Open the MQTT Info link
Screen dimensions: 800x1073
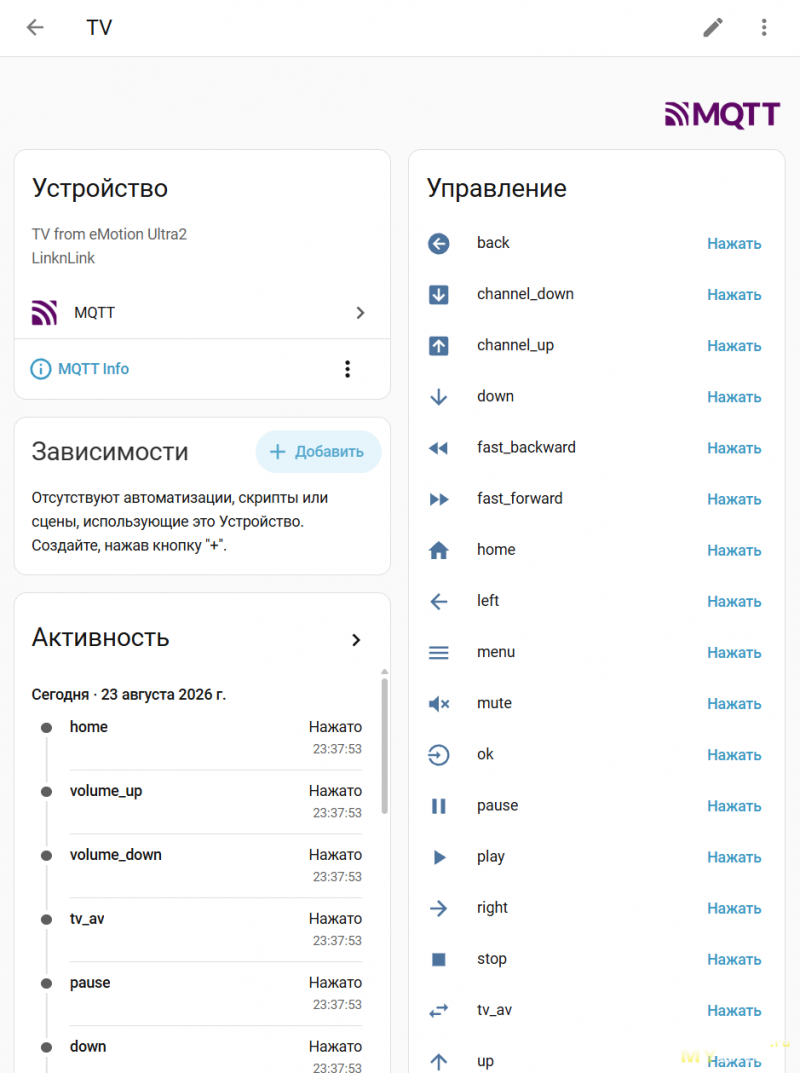point(93,369)
